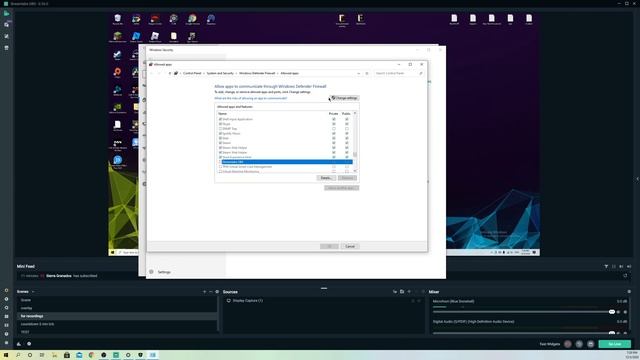
Task: Click the Details button
Action: click(x=326, y=178)
